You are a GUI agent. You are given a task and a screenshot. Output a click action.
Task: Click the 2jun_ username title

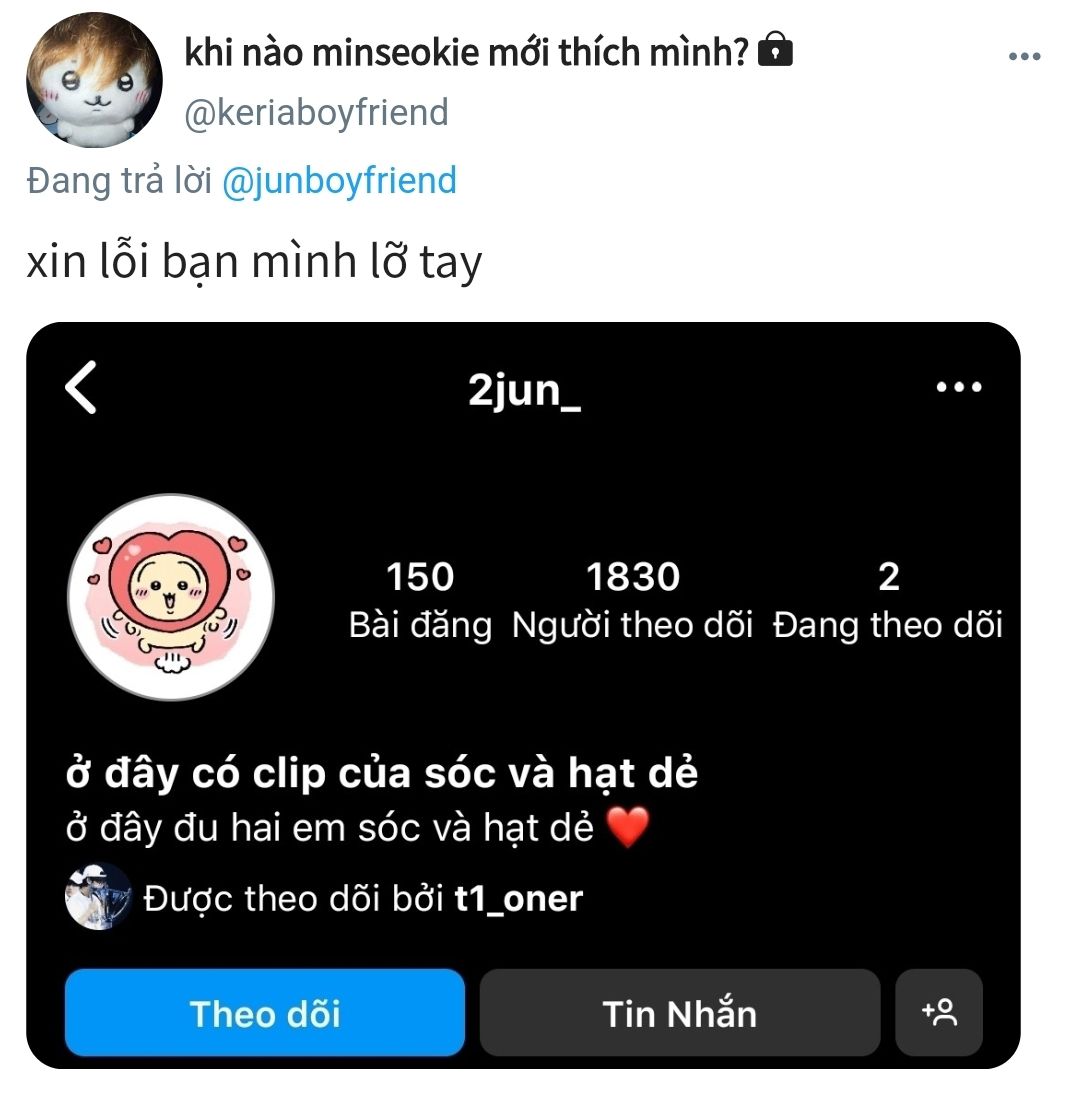524,390
